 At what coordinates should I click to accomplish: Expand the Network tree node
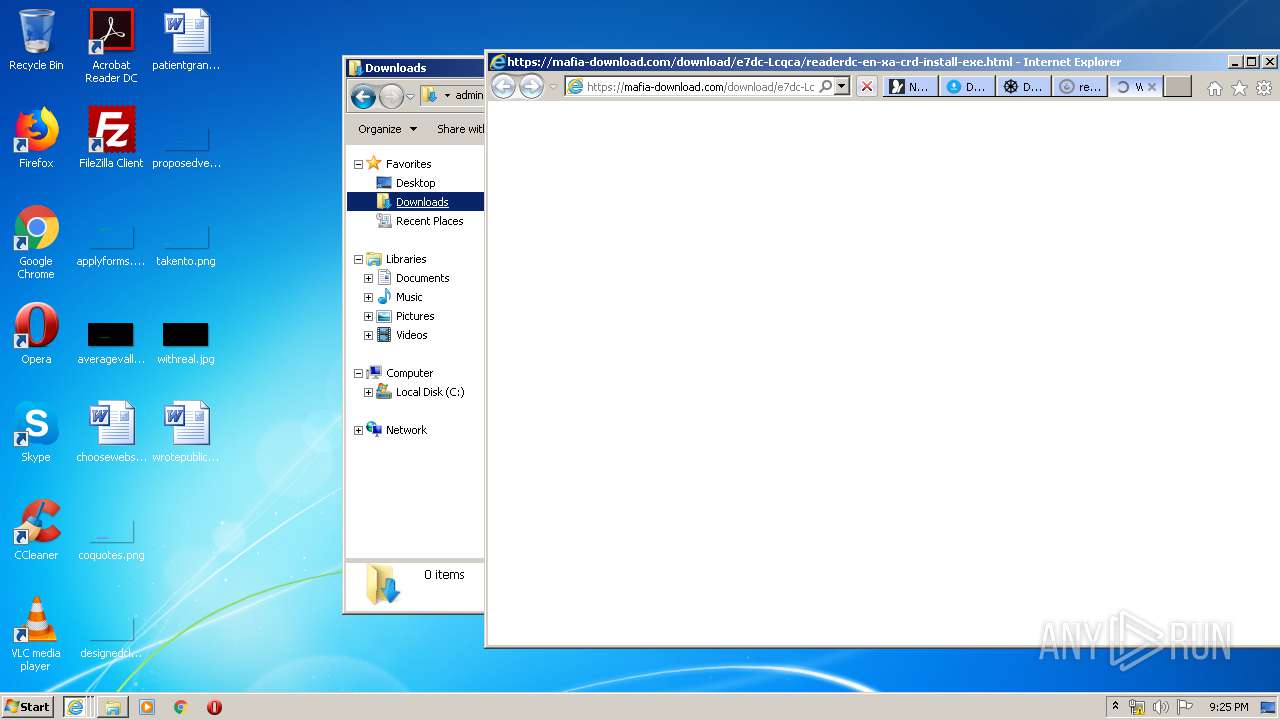[x=358, y=430]
